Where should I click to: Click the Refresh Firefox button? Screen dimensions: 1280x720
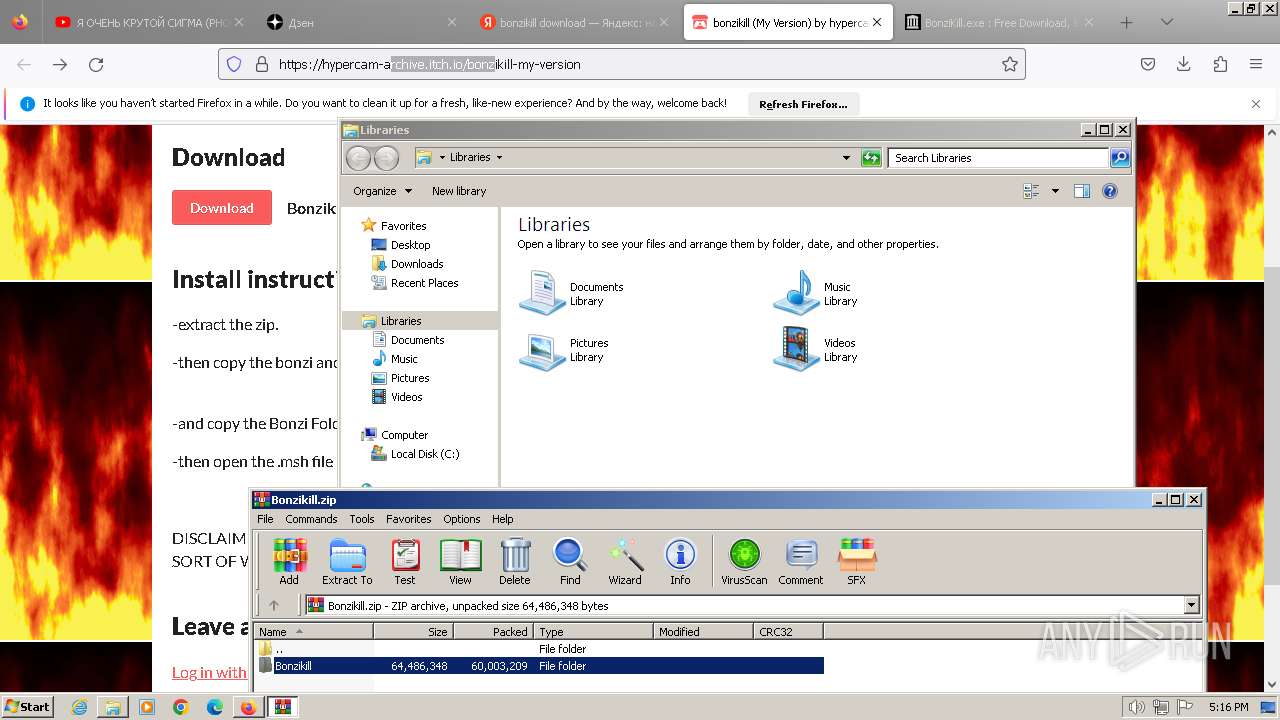click(803, 104)
